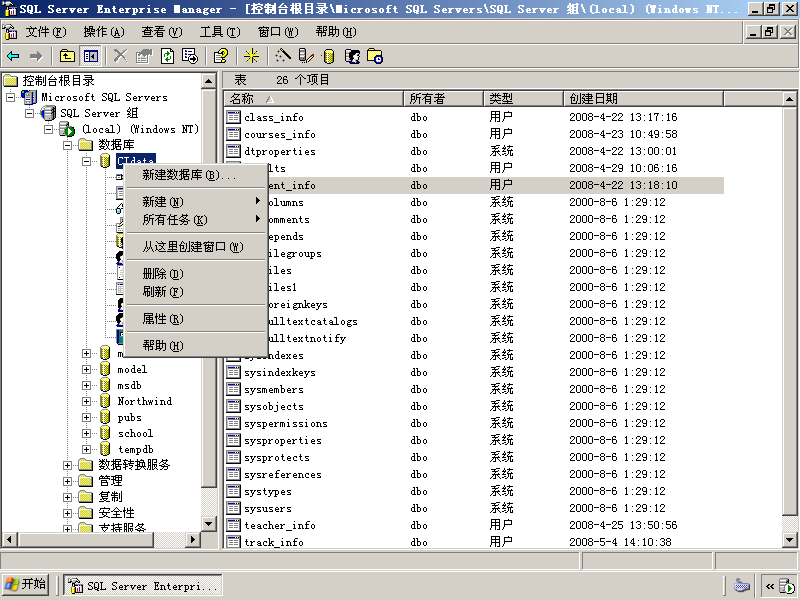Click the Run a wizard wand icon
800x600 pixels.
(x=283, y=56)
